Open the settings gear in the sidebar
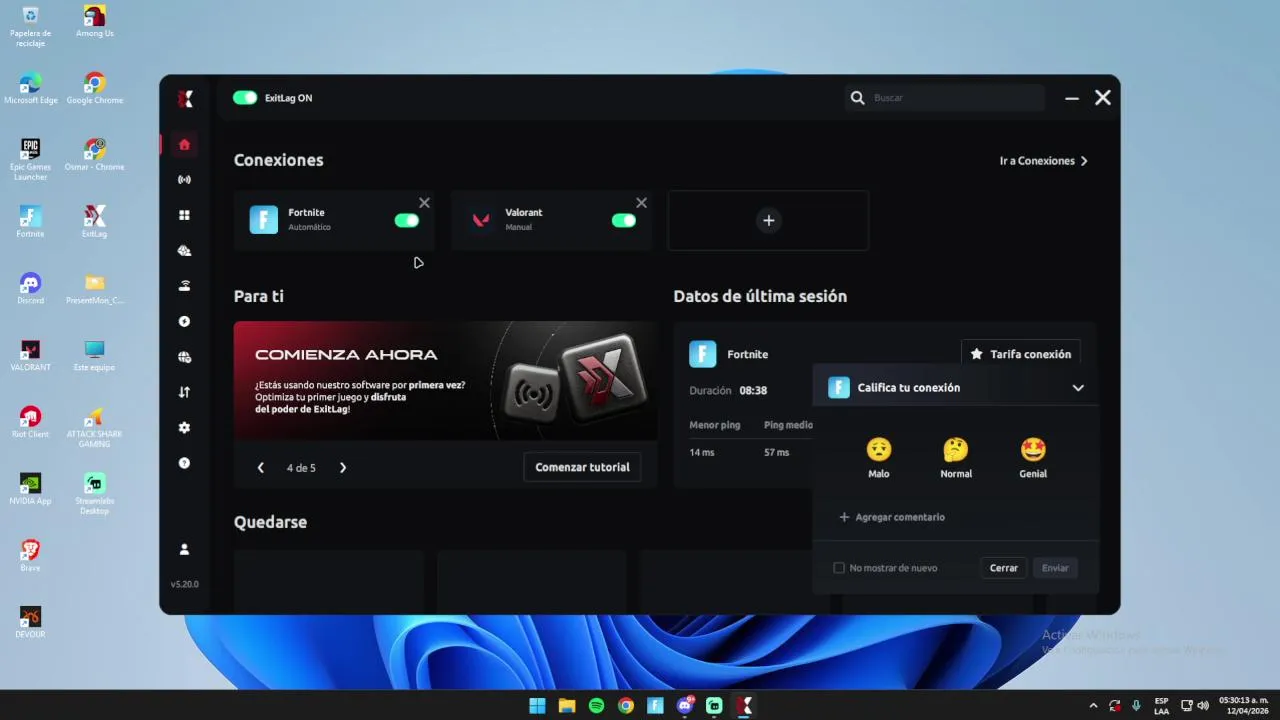Viewport: 1280px width, 720px height. [184, 428]
